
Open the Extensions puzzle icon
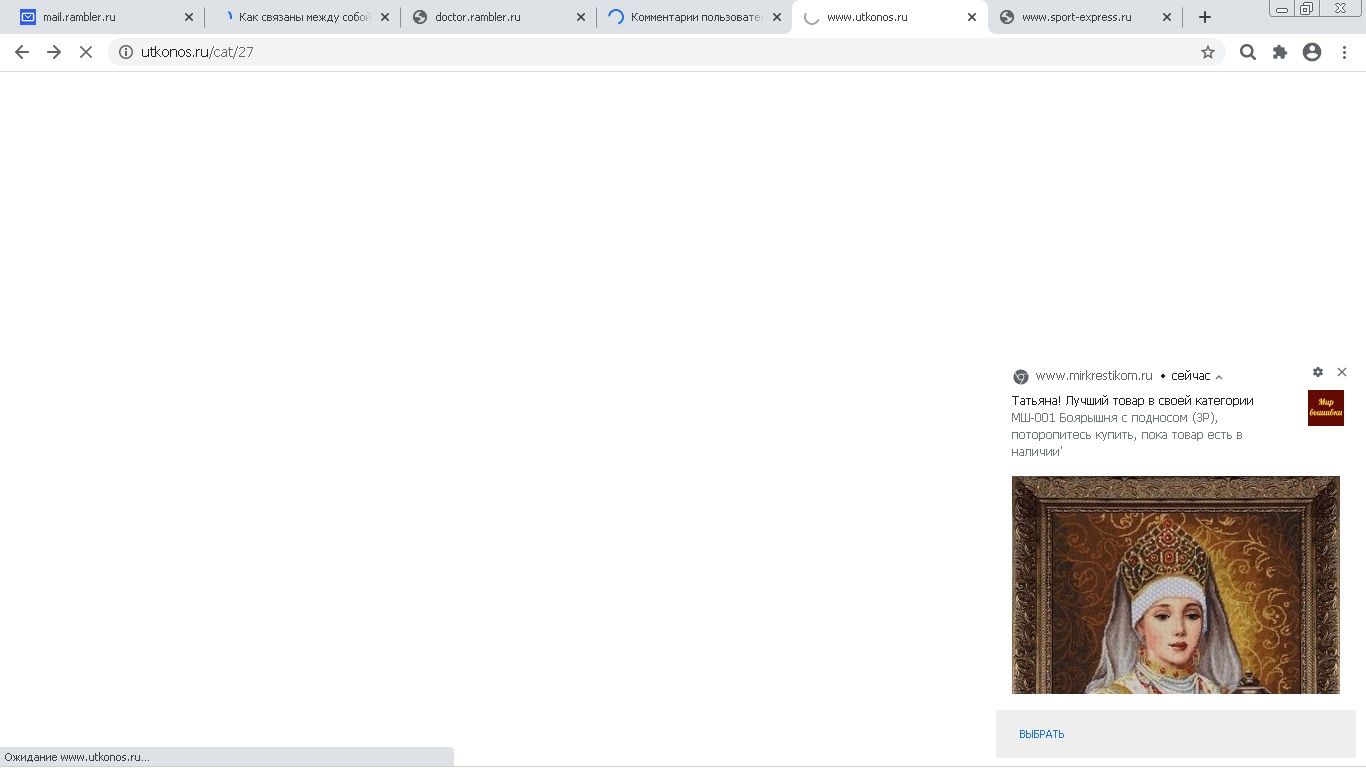(1279, 52)
